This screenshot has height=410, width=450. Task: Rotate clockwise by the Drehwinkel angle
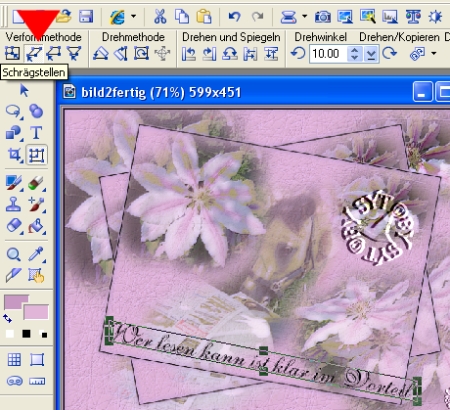pos(389,53)
